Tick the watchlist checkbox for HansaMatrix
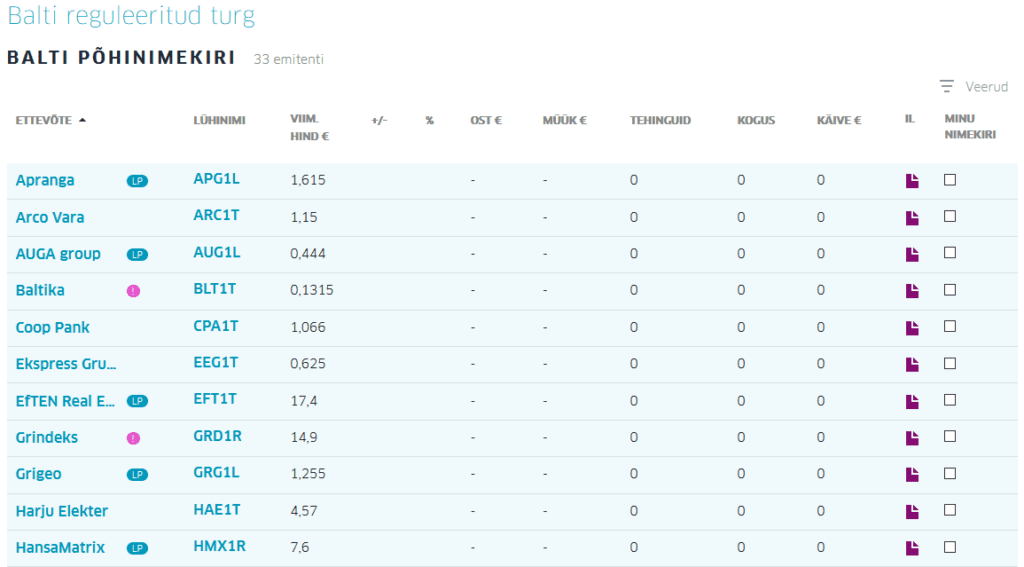The image size is (1024, 567). (950, 547)
